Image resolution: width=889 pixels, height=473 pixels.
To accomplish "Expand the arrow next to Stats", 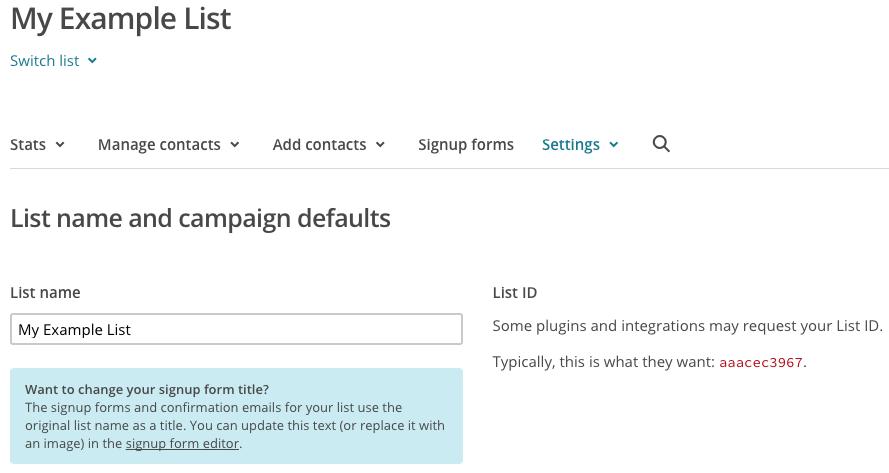I will click(x=60, y=145).
